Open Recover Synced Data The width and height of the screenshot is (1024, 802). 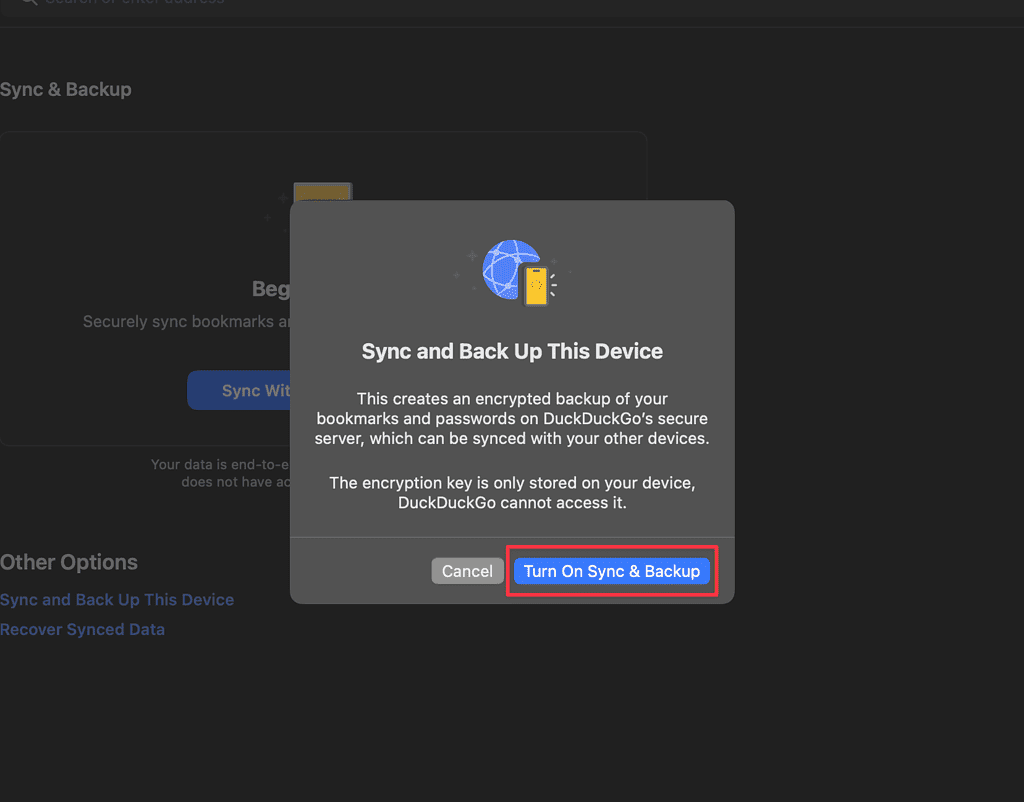82,629
